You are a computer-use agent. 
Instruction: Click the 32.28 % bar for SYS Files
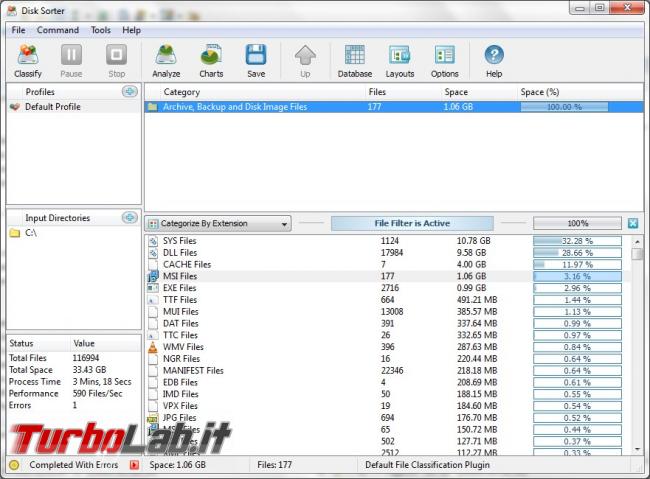(x=577, y=241)
